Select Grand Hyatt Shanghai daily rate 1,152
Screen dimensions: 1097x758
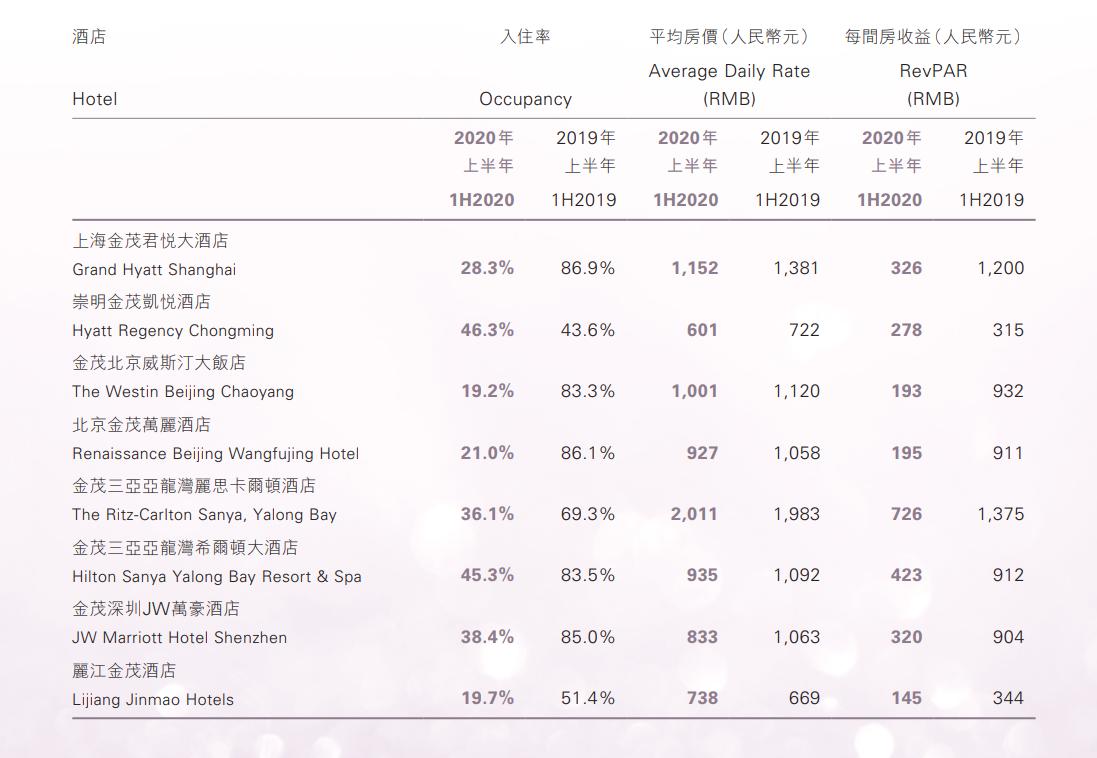[695, 268]
